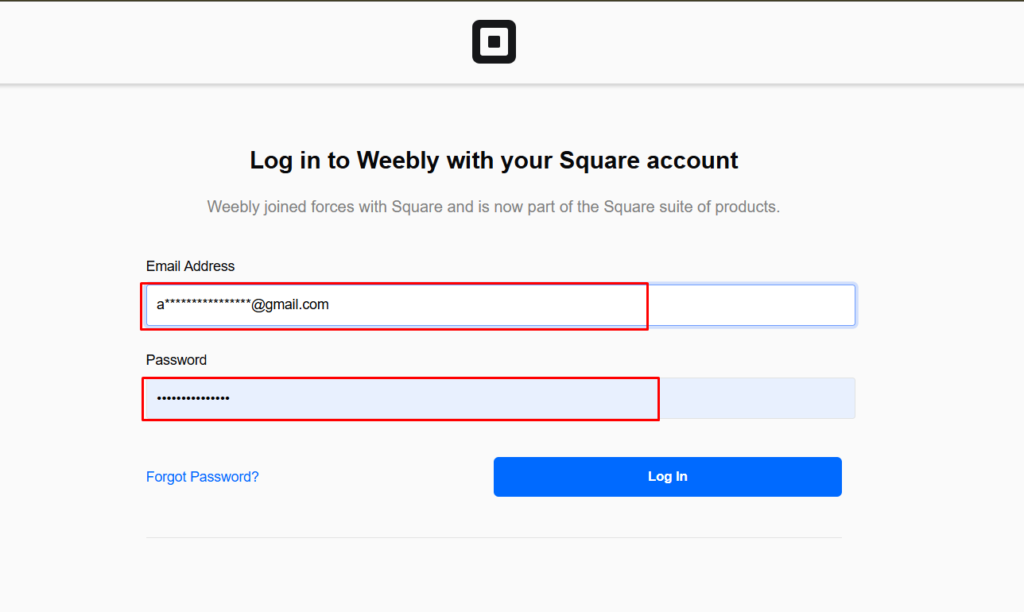Screen dimensions: 1024x612
Task: Focus the Password input field
Action: pyautogui.click(x=500, y=398)
